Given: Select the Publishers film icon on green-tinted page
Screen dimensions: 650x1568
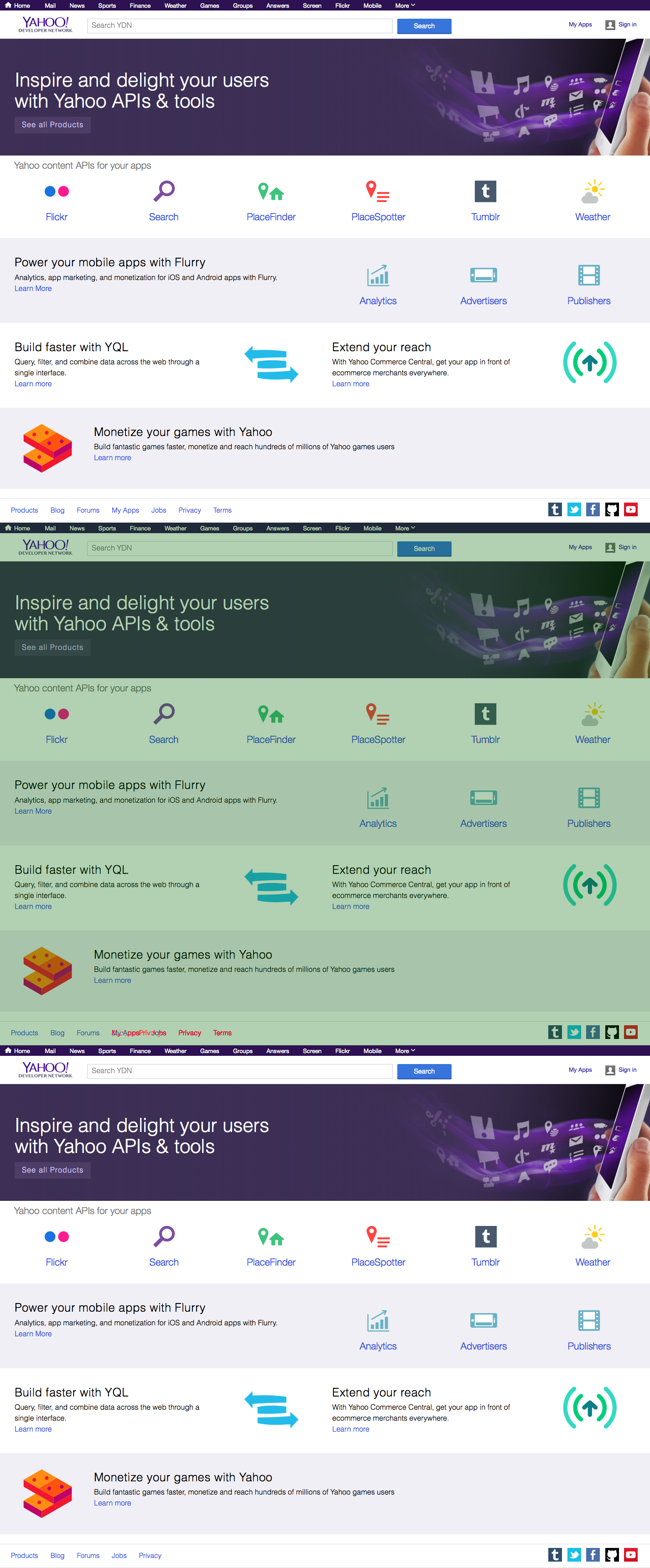Looking at the screenshot, I should click(x=588, y=798).
